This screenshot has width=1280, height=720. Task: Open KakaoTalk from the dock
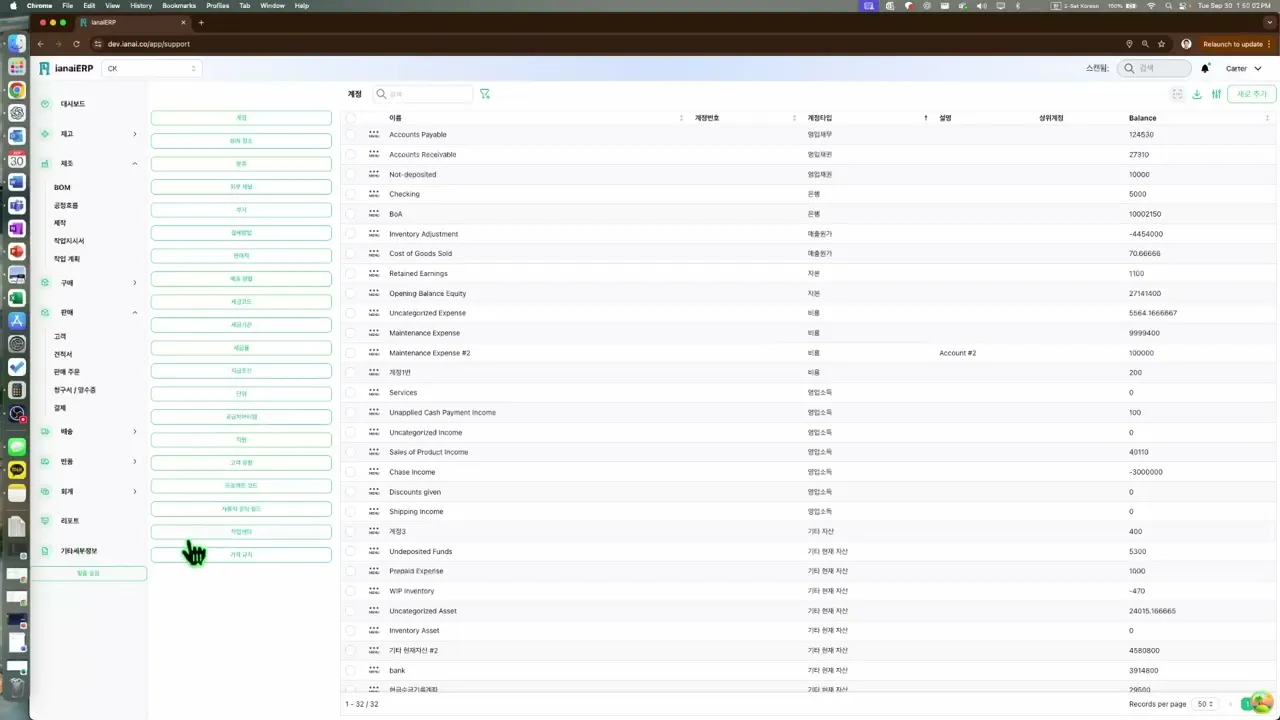pyautogui.click(x=17, y=470)
